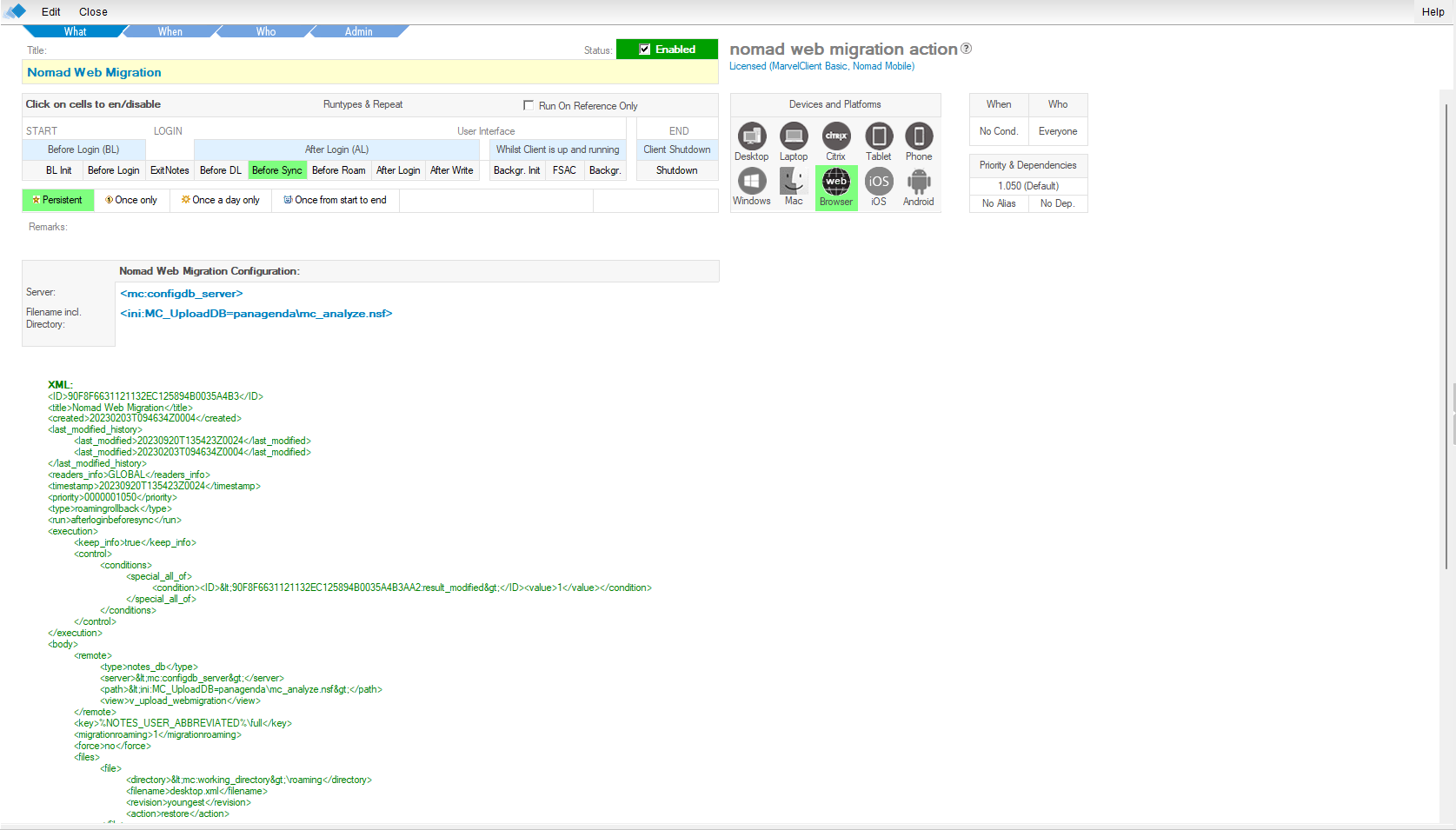The width and height of the screenshot is (1456, 830).
Task: Click the Devices and Platforms heading
Action: coord(835,104)
